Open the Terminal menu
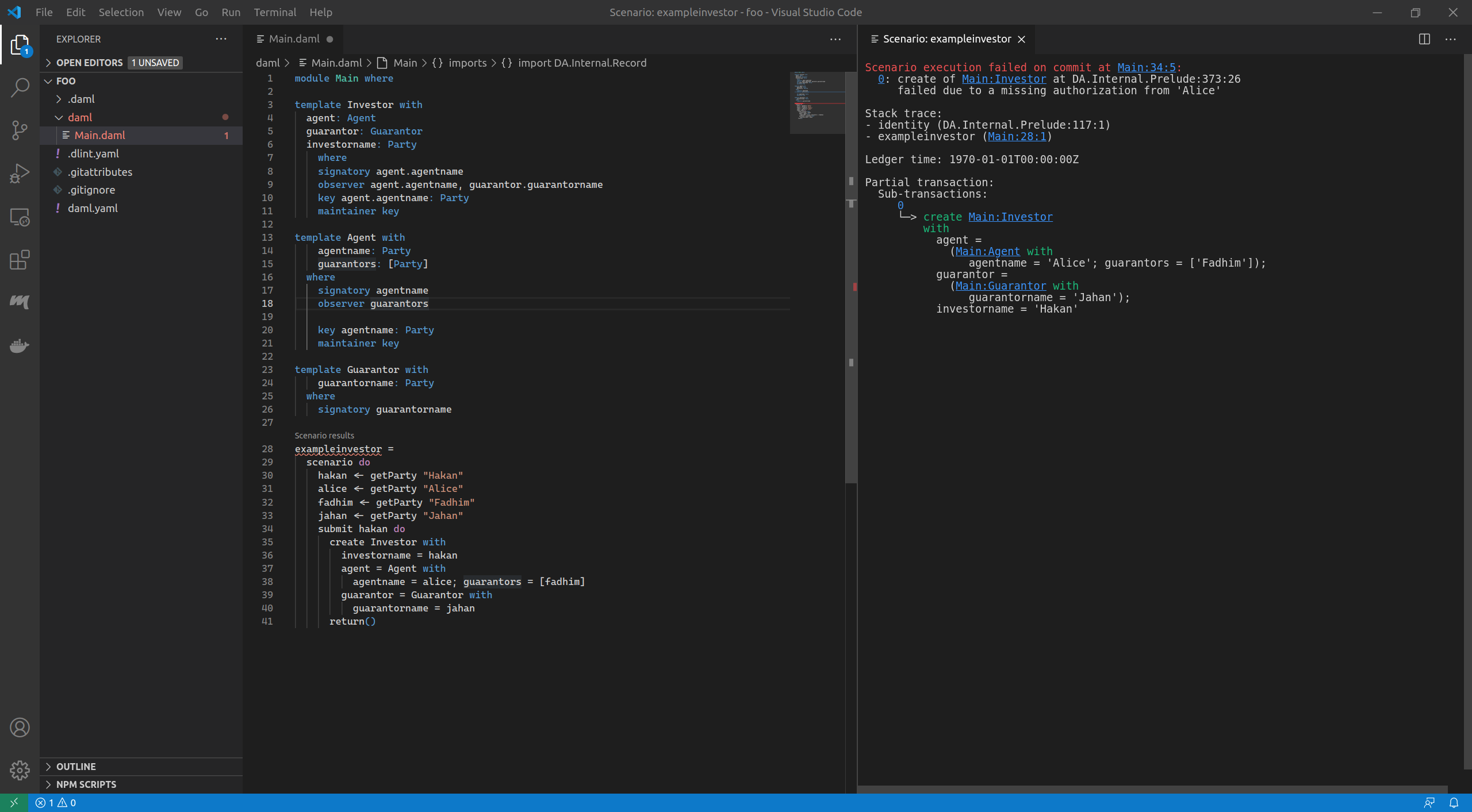 point(275,12)
